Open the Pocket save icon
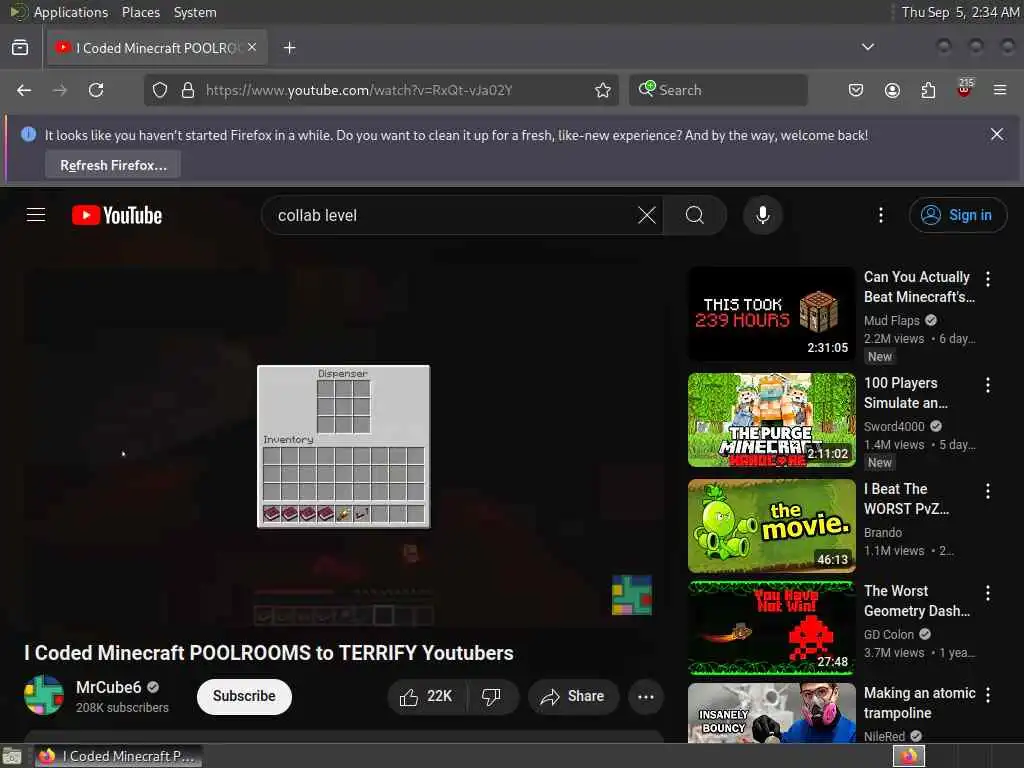 point(856,90)
